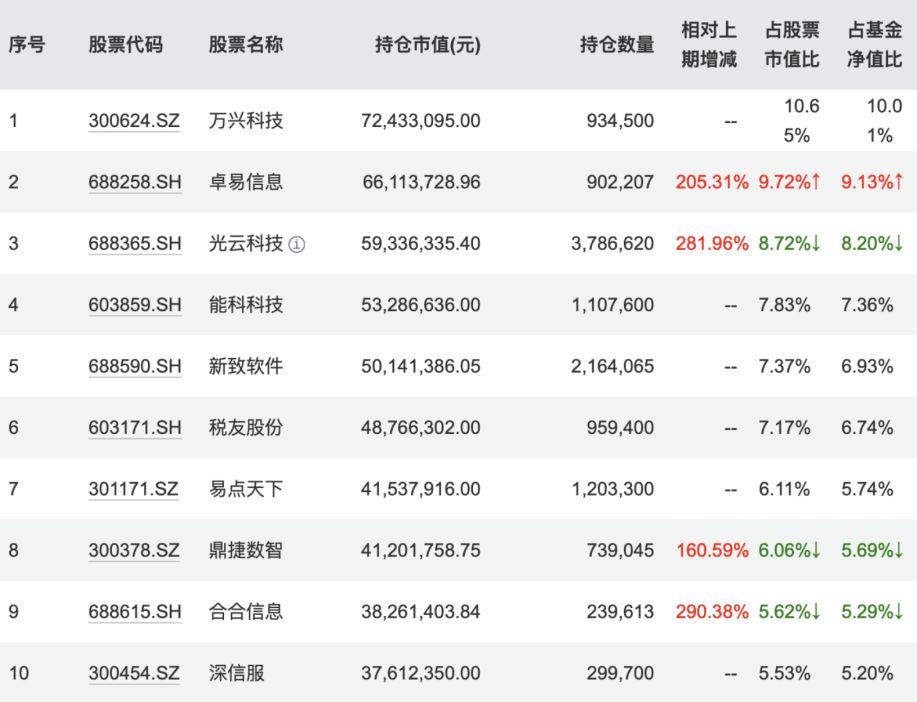The height and width of the screenshot is (702, 917).
Task: Open the 300624.SZ stock code link
Action: (x=135, y=120)
